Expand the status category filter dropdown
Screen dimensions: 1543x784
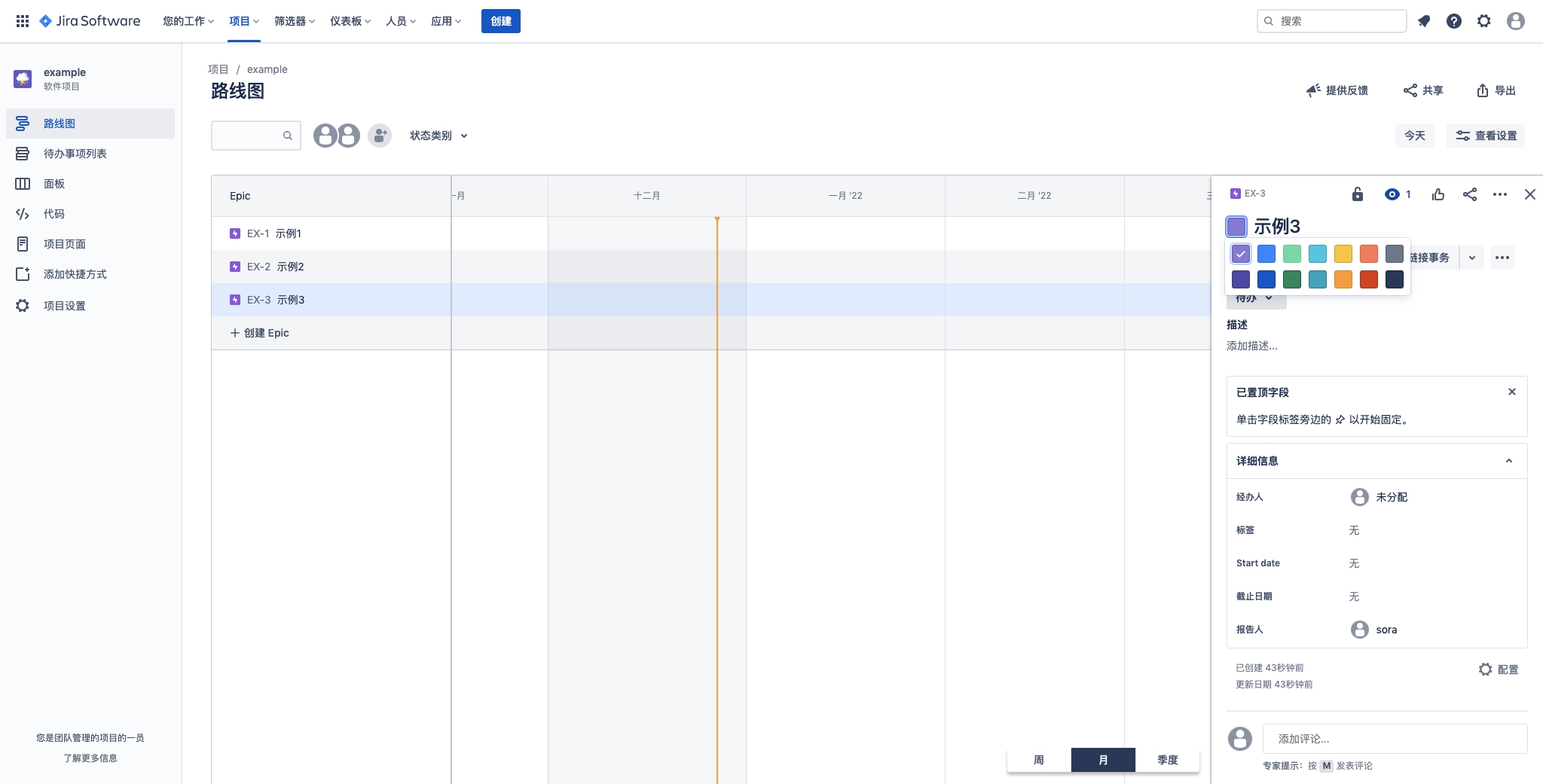point(438,136)
